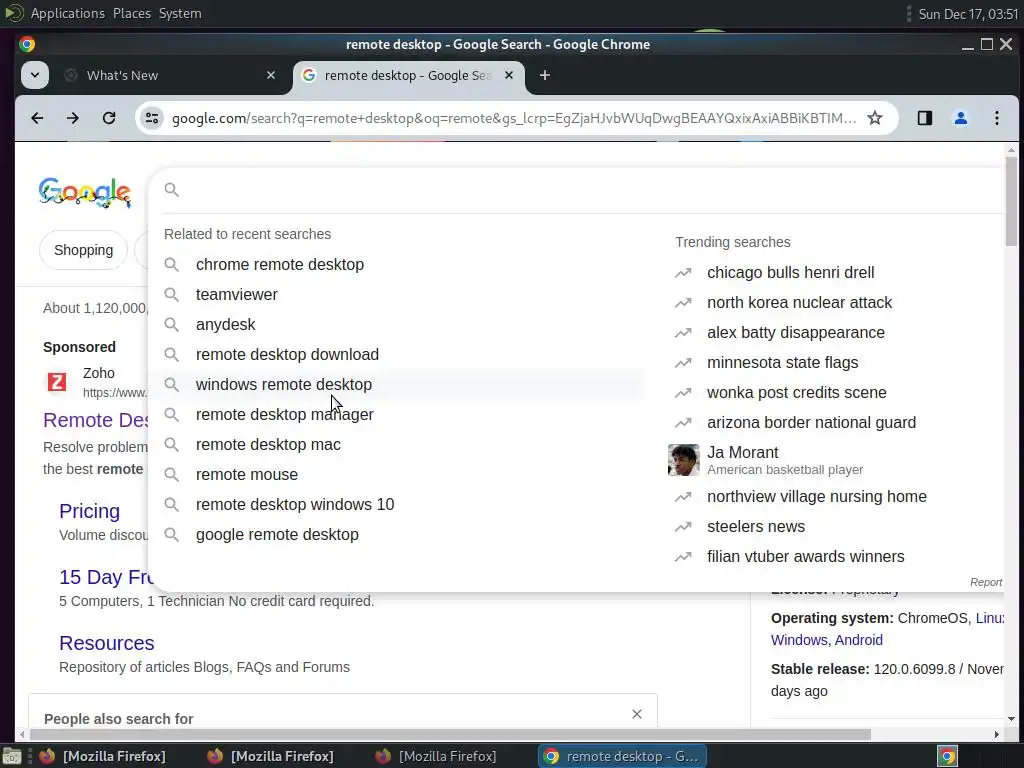Click the clock showing Sun Dec 17

pos(968,14)
